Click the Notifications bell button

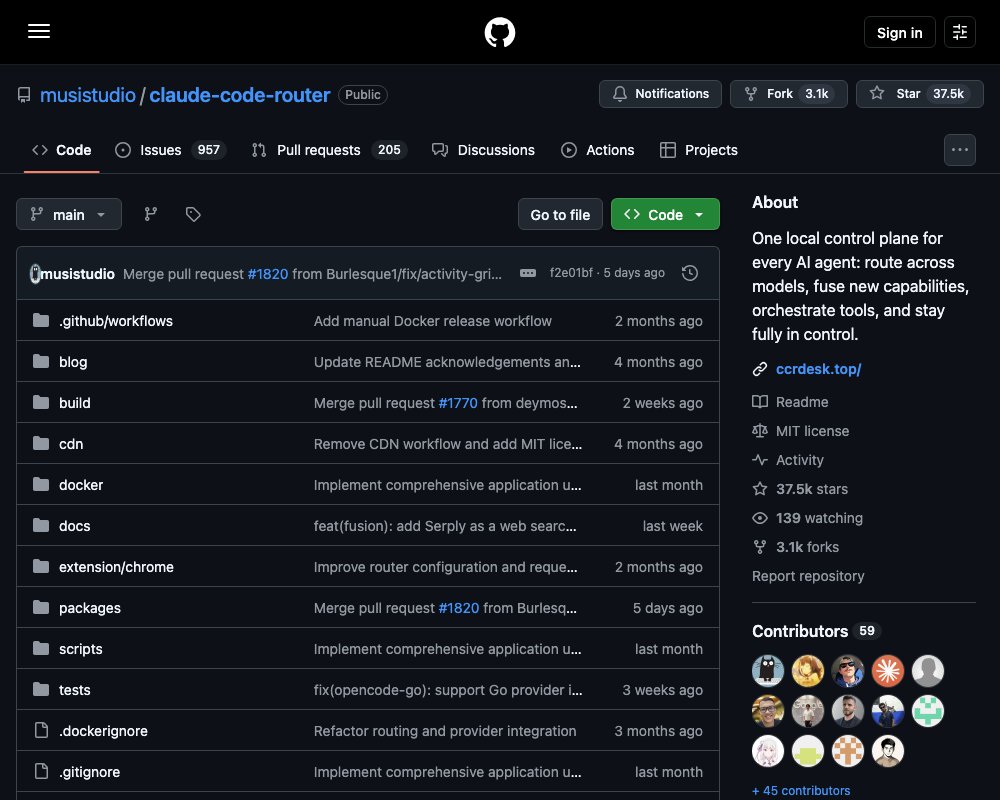tap(660, 94)
